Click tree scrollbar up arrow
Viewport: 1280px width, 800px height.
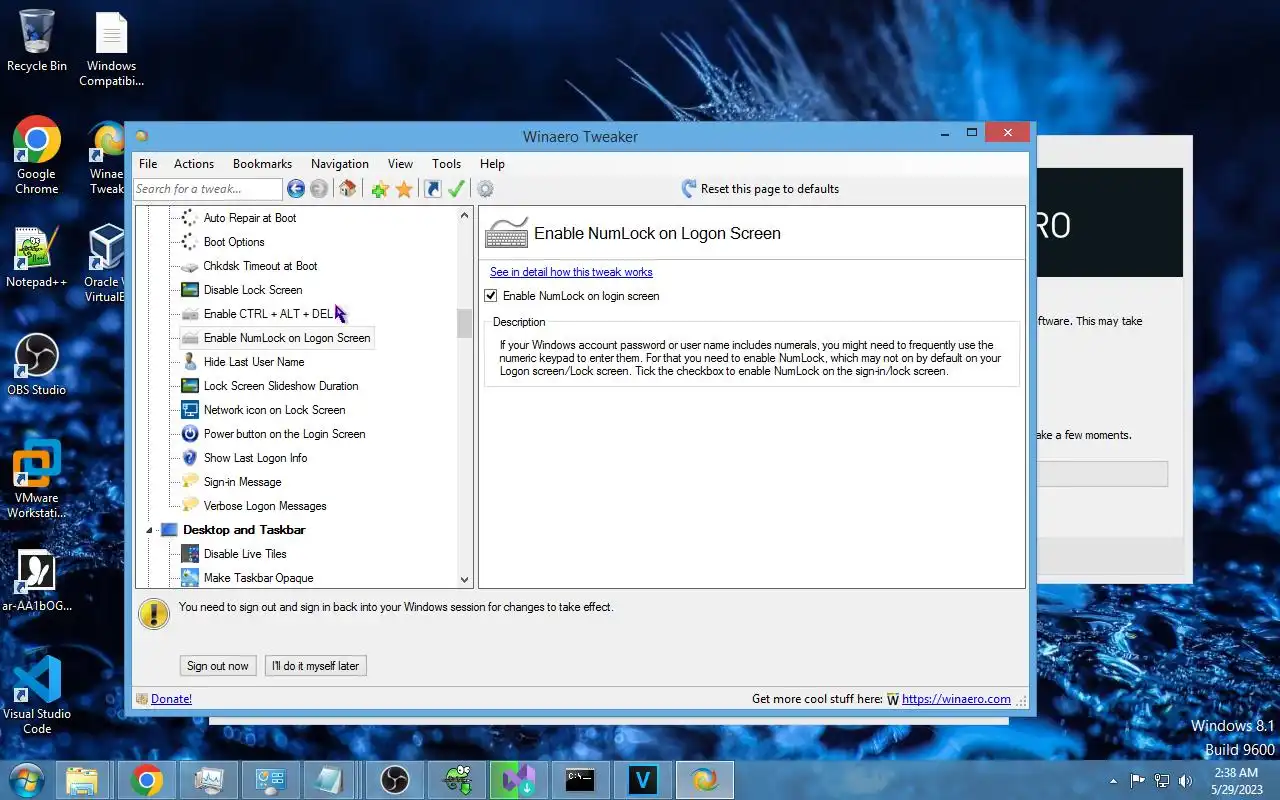coord(464,215)
